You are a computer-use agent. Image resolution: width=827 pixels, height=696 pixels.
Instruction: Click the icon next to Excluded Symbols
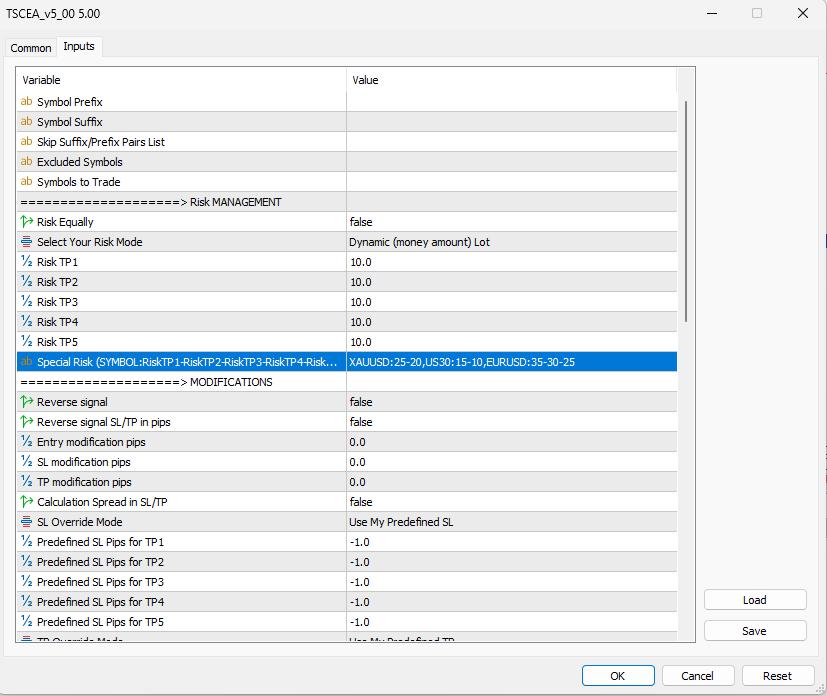tap(27, 162)
